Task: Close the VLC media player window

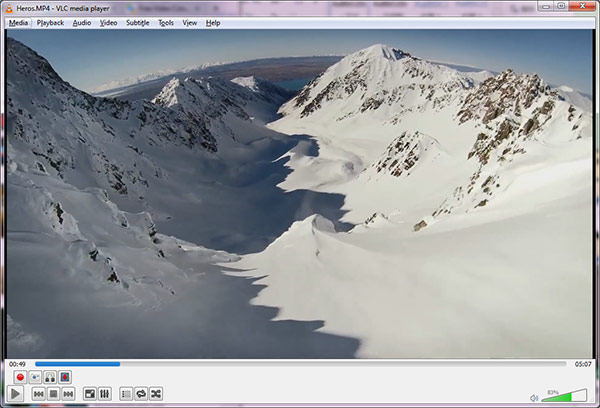Action: point(582,6)
